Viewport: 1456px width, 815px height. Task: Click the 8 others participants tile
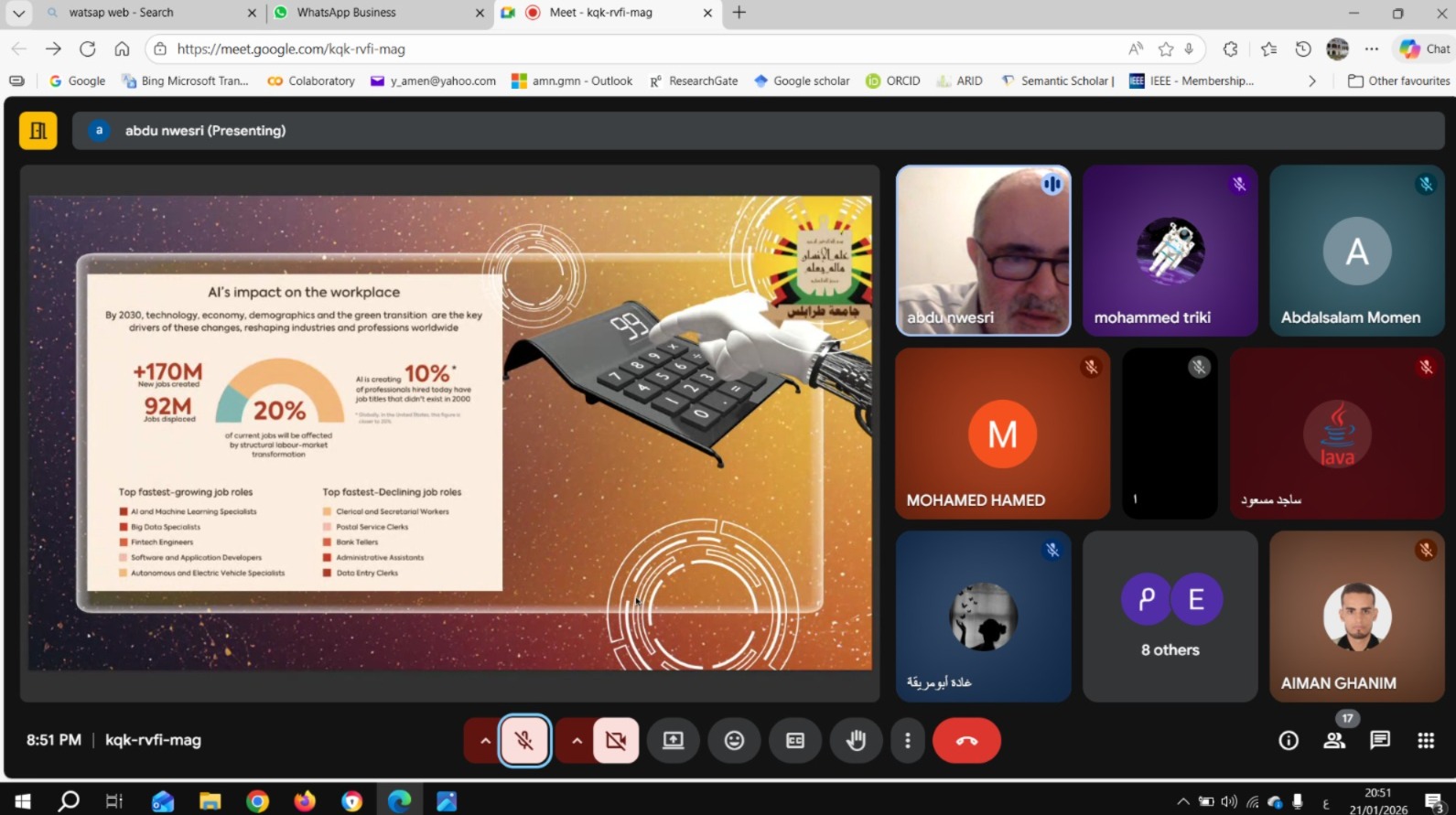pyautogui.click(x=1170, y=617)
